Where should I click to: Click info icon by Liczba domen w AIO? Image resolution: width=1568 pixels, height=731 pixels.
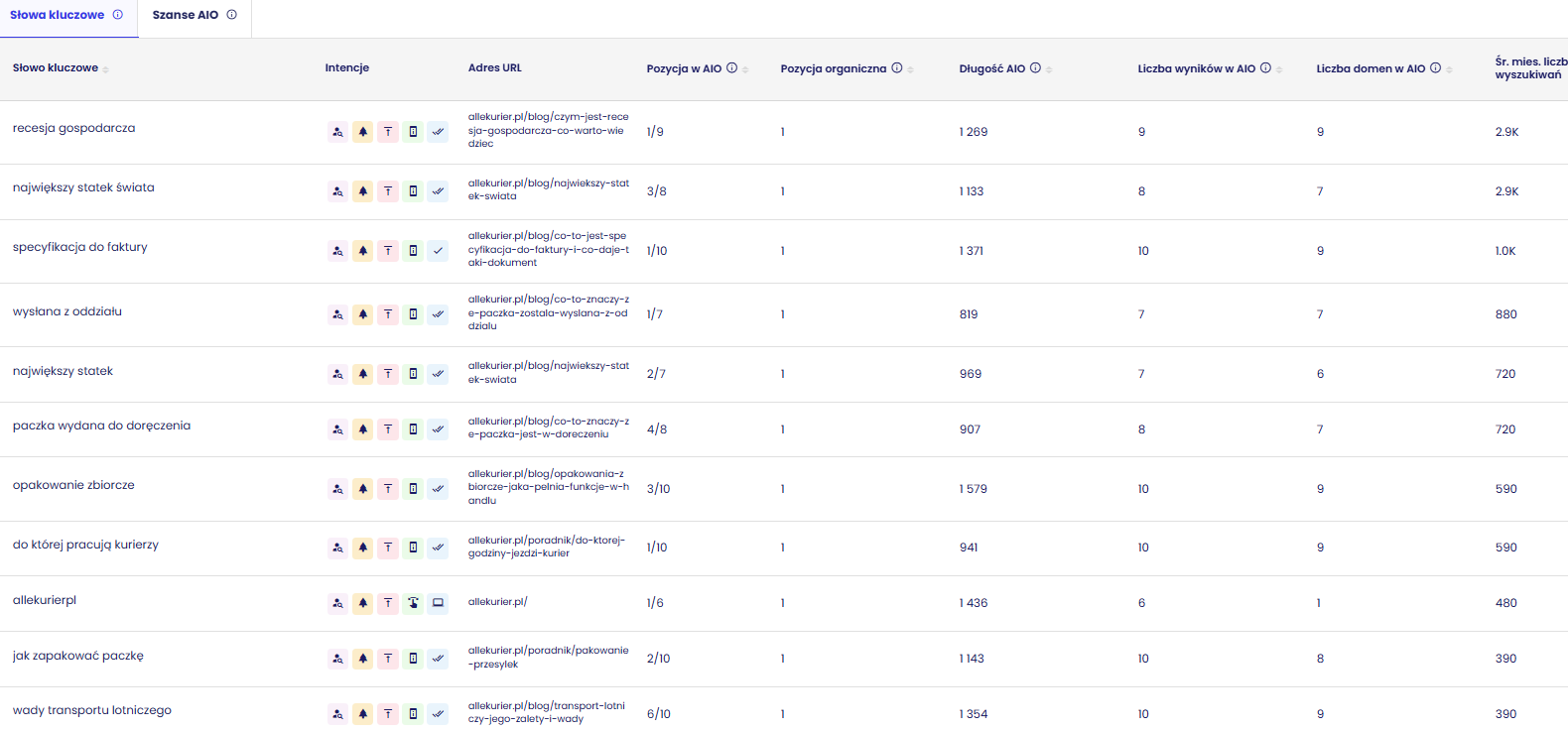coord(1435,68)
